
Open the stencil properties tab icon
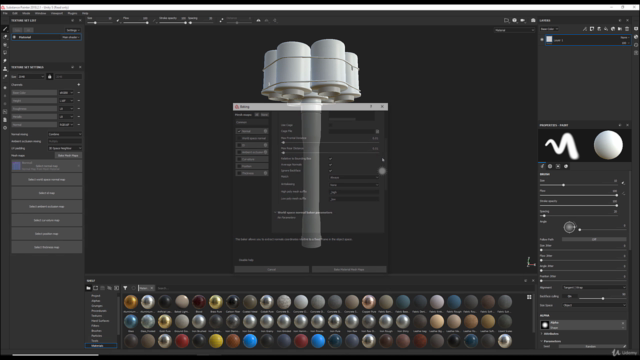coord(558,166)
